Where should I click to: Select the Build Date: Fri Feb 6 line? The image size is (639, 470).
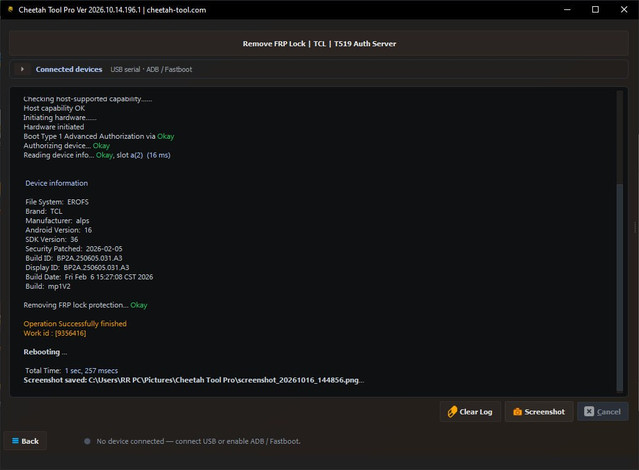pos(89,277)
